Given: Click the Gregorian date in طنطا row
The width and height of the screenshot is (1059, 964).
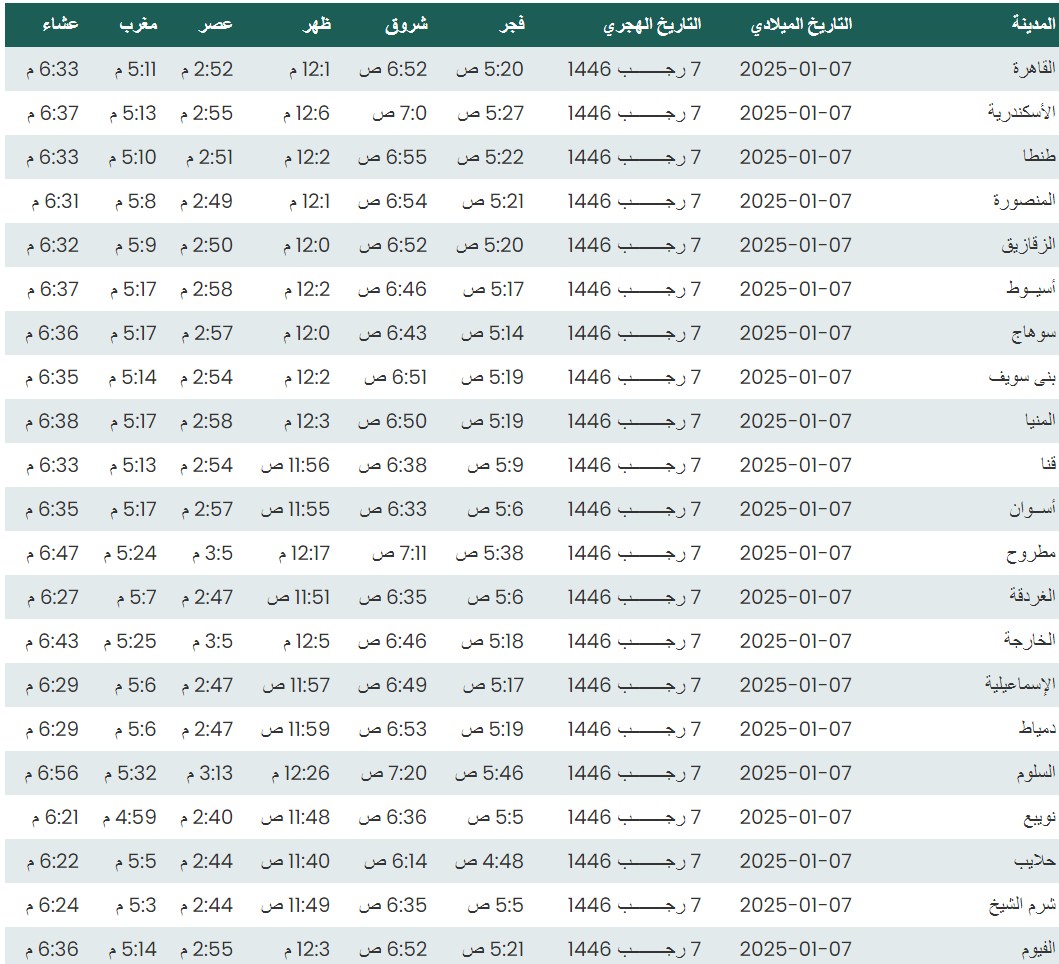Looking at the screenshot, I should [795, 157].
